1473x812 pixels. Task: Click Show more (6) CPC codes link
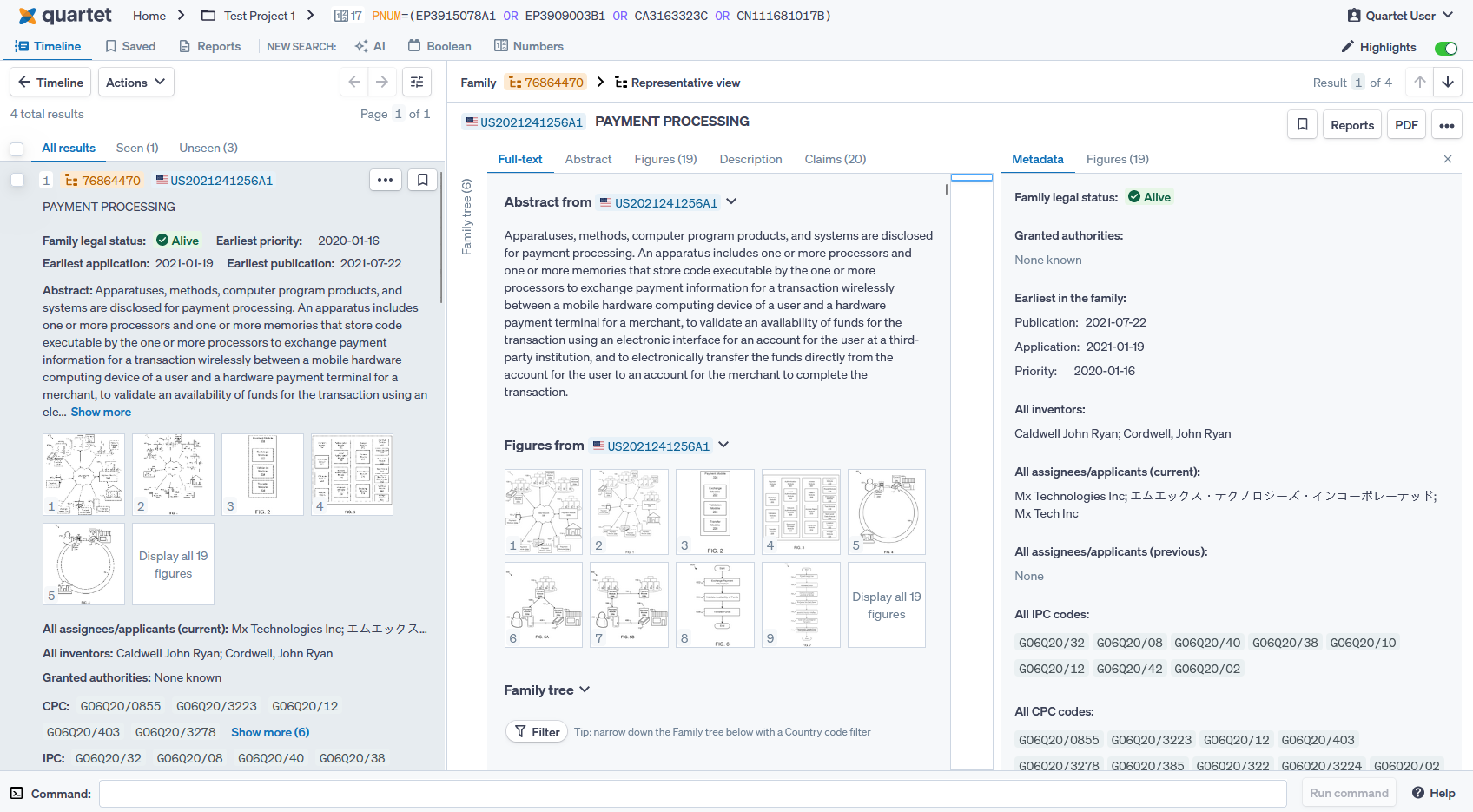270,732
